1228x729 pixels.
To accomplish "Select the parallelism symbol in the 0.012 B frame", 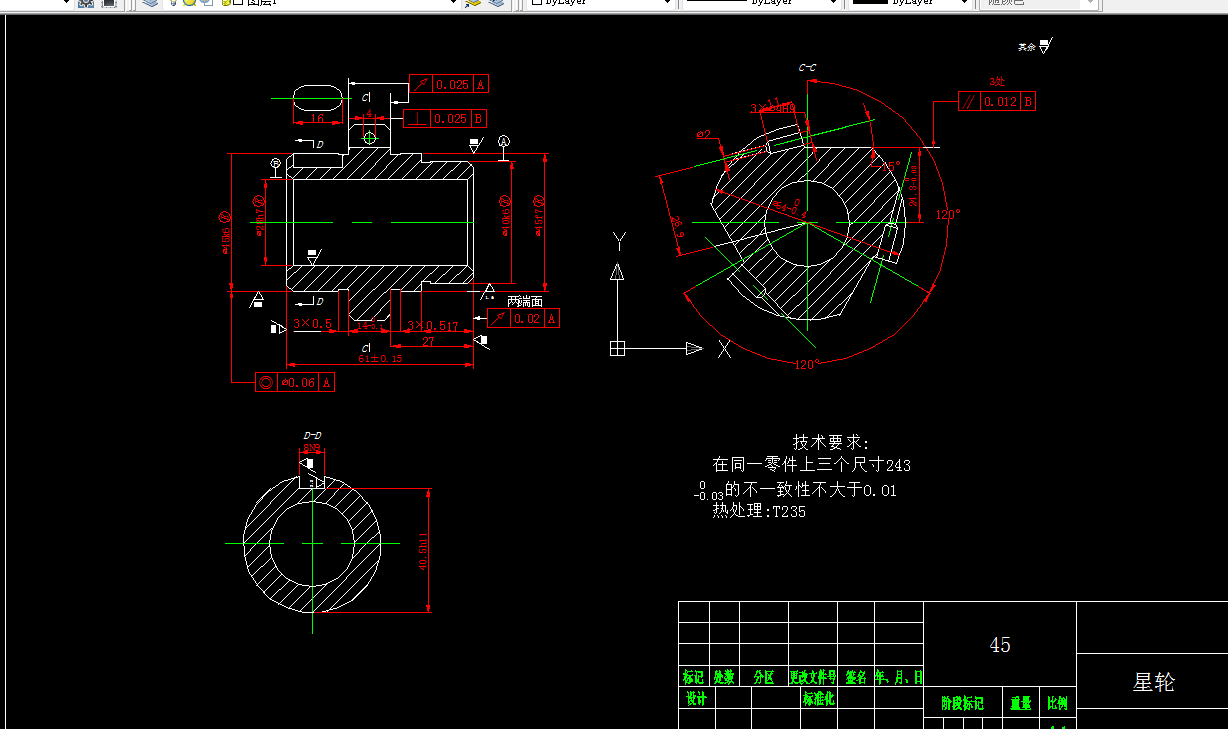I will [x=969, y=101].
